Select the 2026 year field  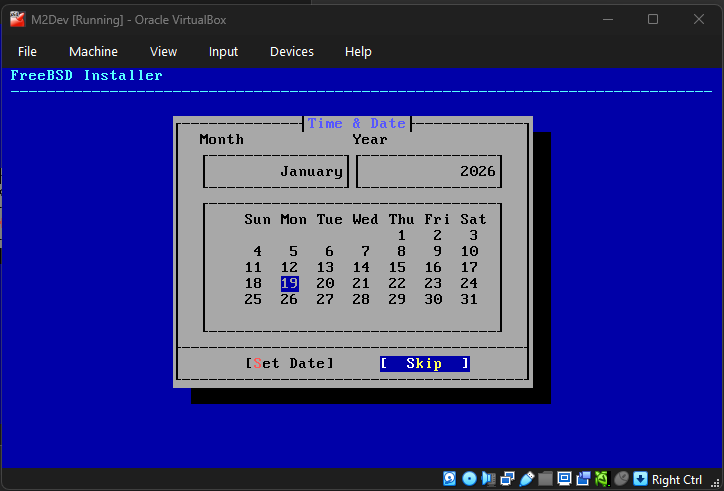coord(429,171)
